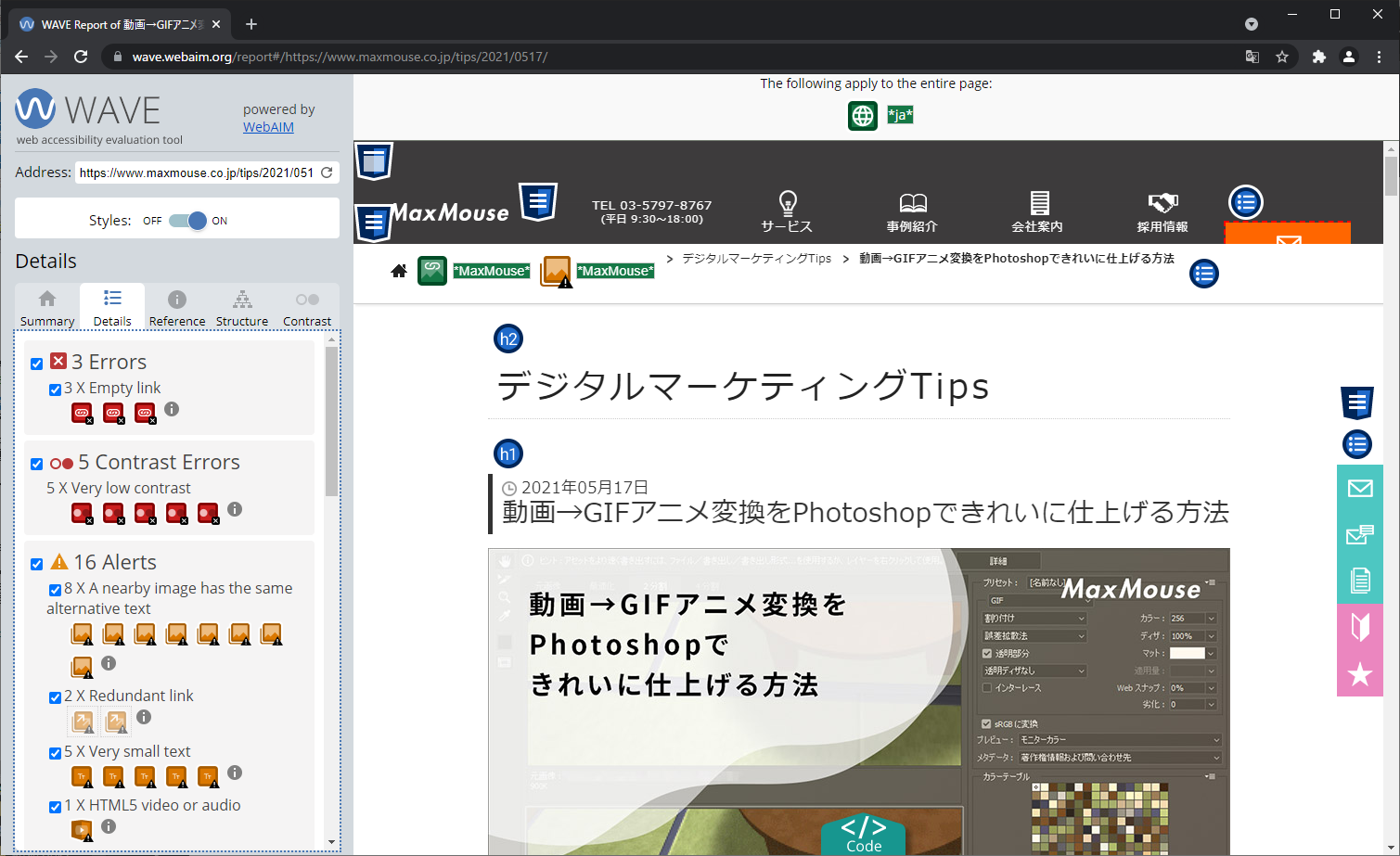Go back to the previous page
Viewport: 1400px width, 856px height.
21,57
